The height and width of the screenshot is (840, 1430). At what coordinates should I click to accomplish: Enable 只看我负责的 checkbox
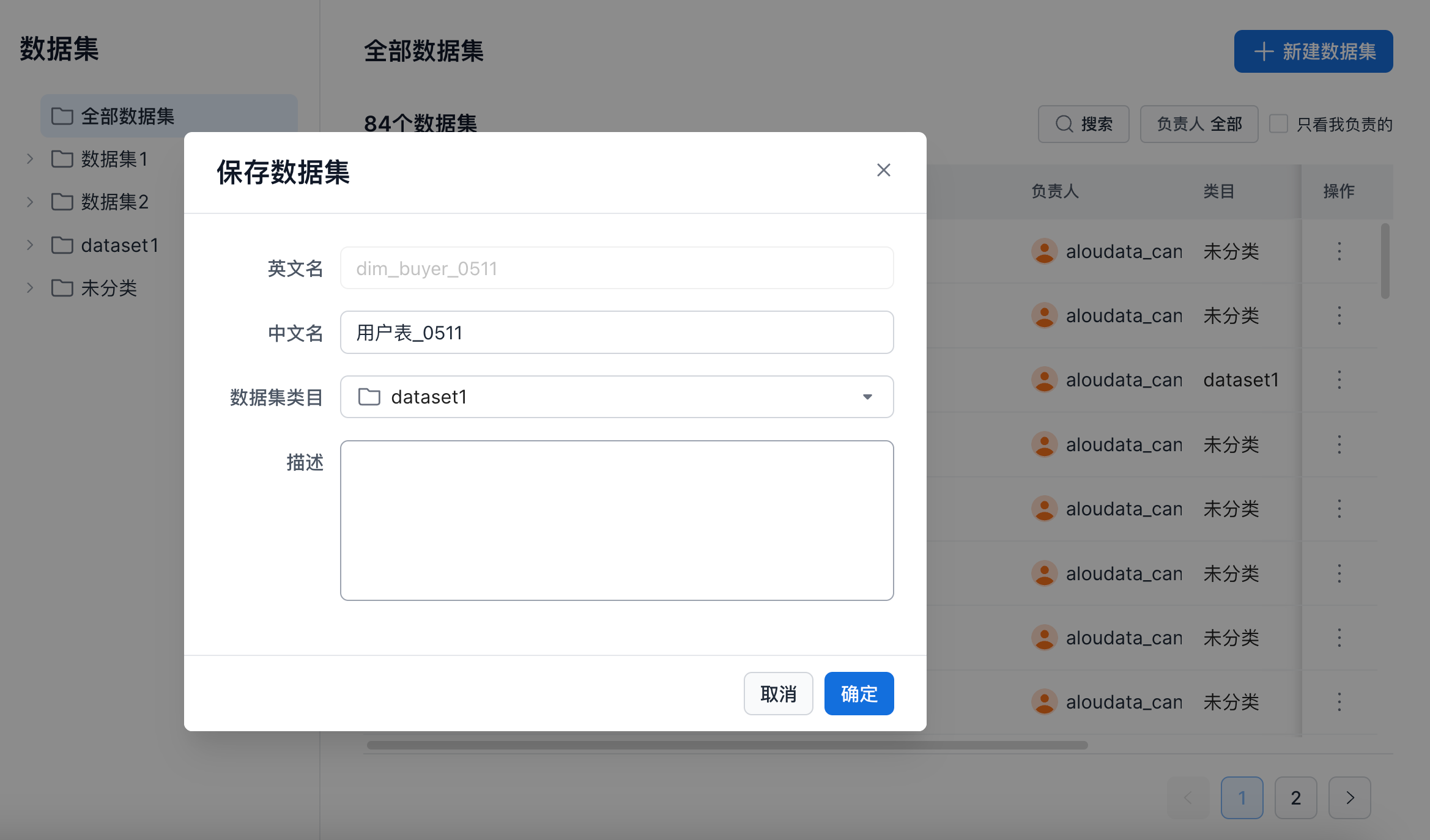click(x=1278, y=124)
